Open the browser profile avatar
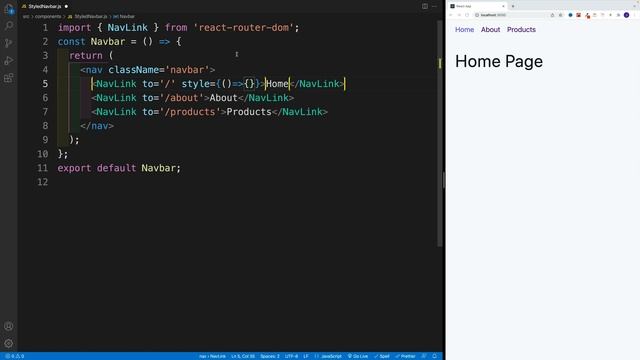The image size is (640, 360). click(627, 15)
